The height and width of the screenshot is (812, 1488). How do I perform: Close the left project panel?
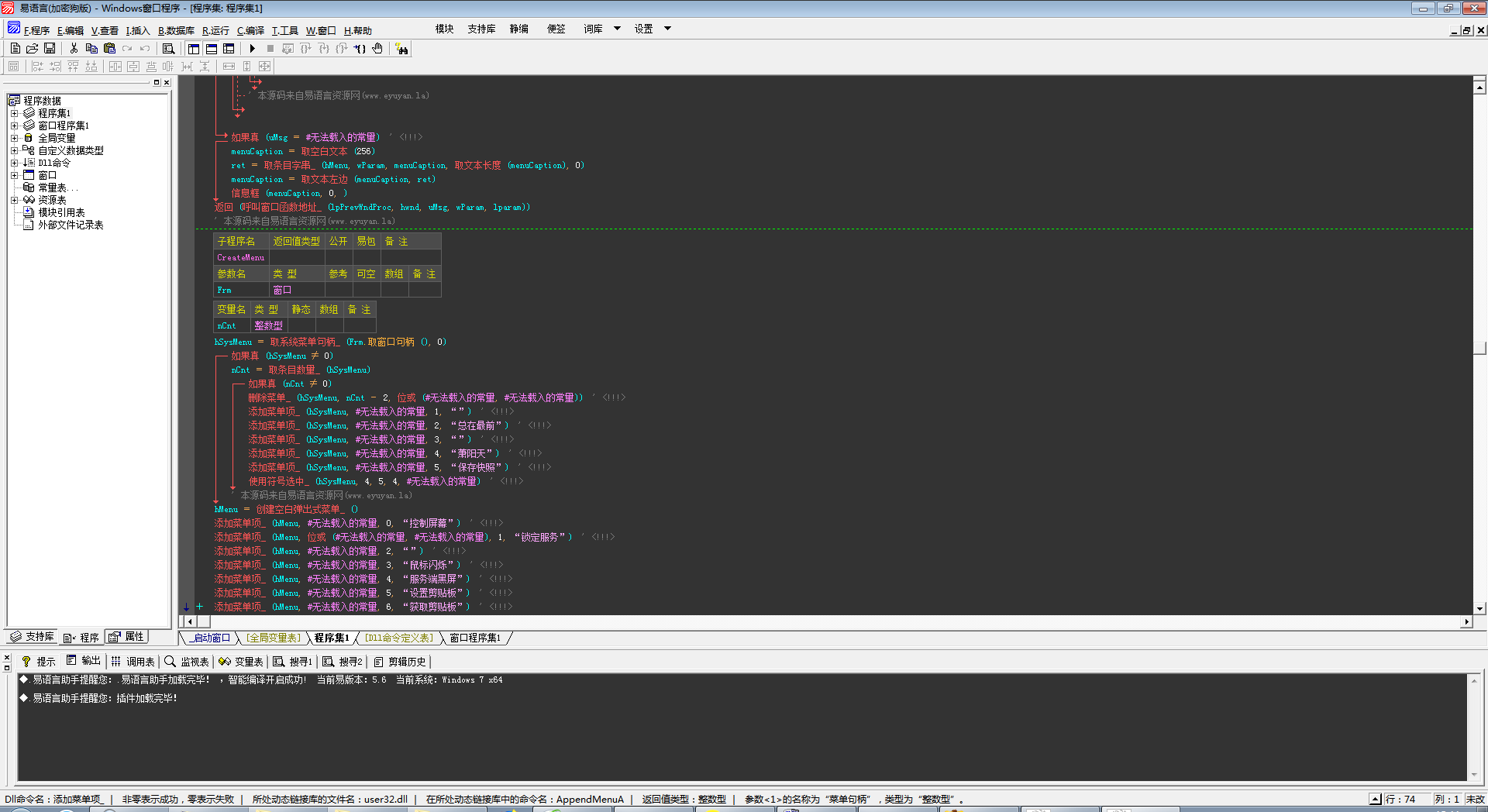(x=166, y=82)
